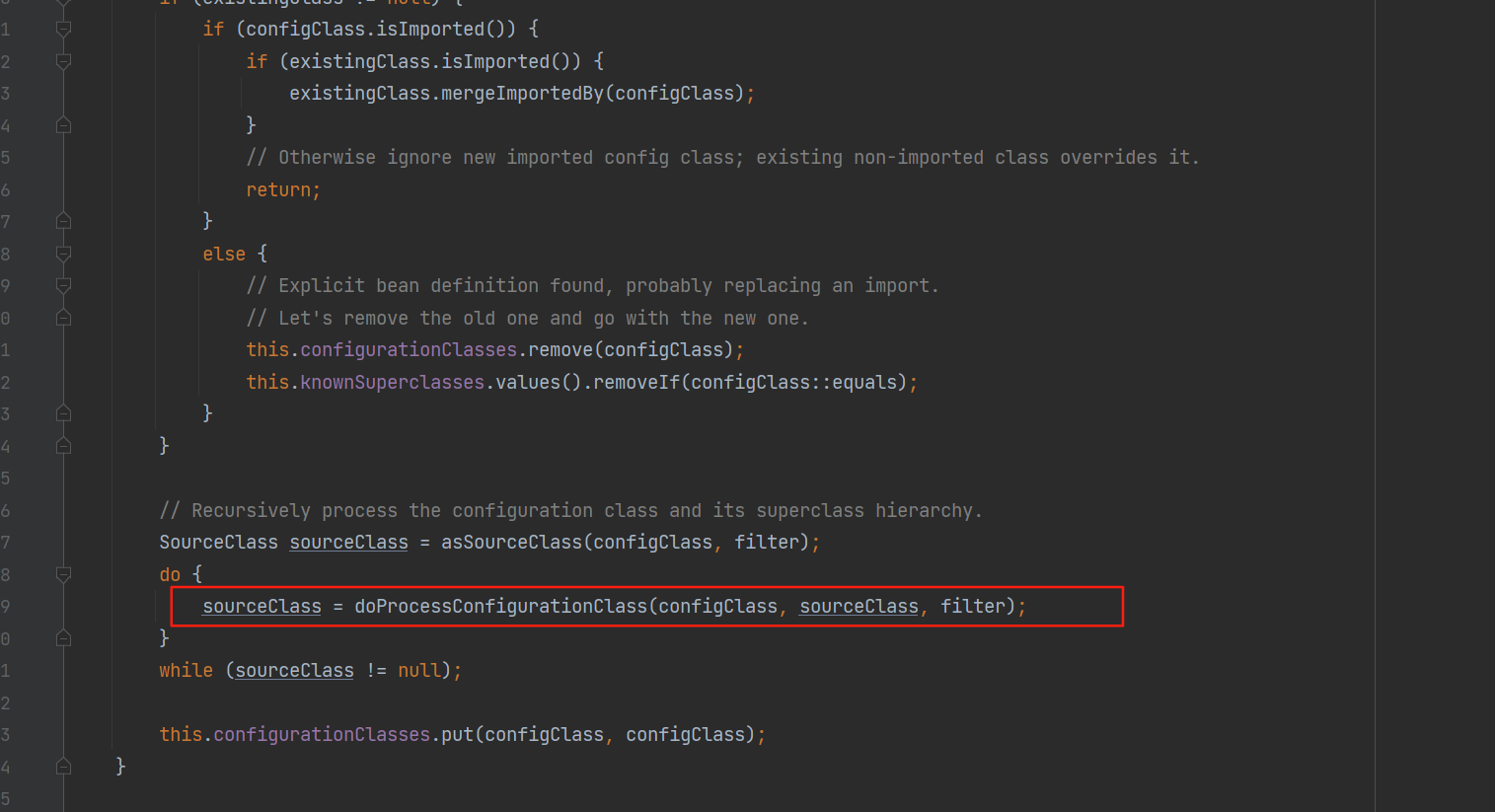
Task: Click the 'return' keyword
Action: (278, 189)
